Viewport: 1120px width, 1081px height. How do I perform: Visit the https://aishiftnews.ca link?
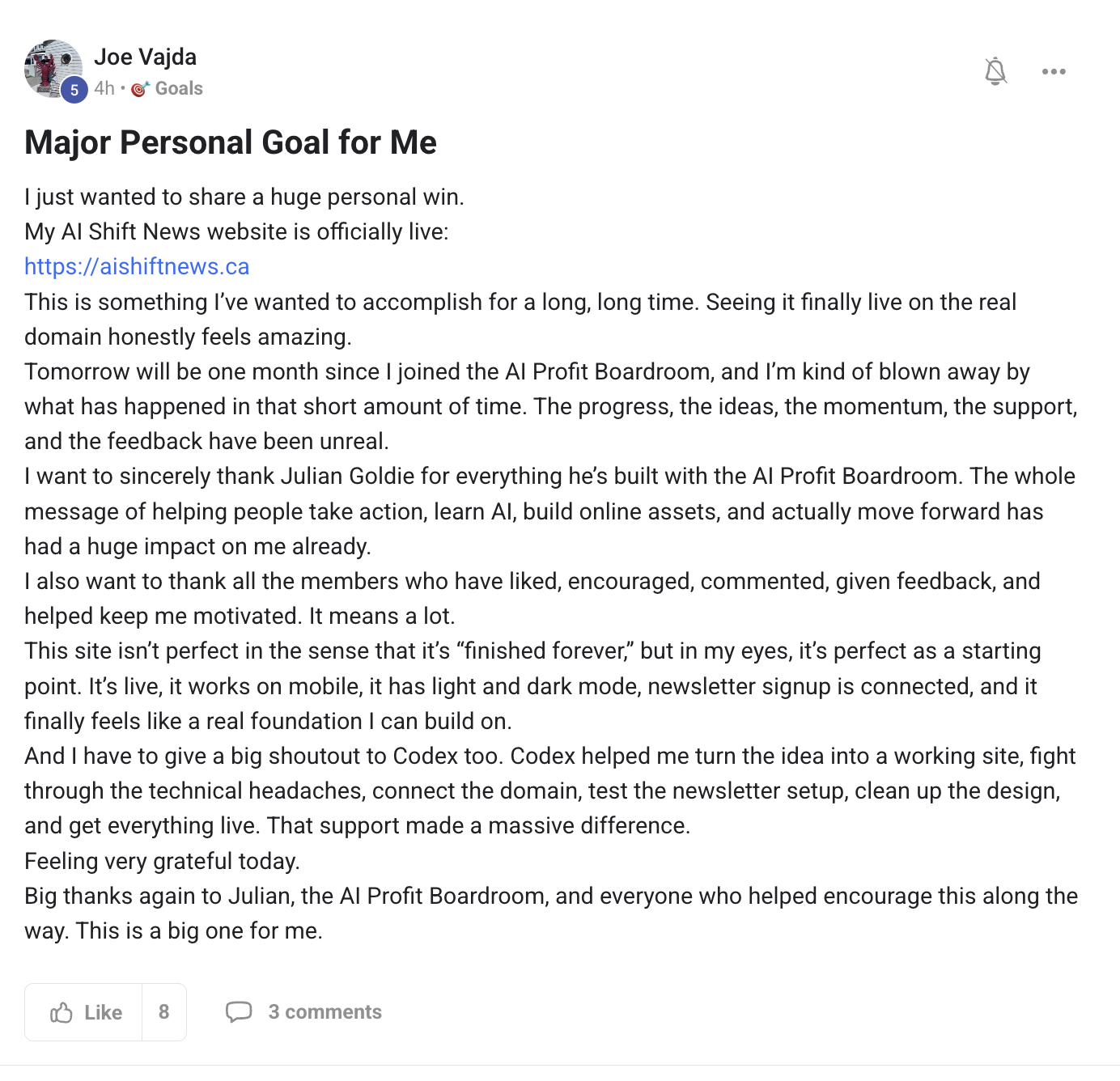tap(137, 266)
